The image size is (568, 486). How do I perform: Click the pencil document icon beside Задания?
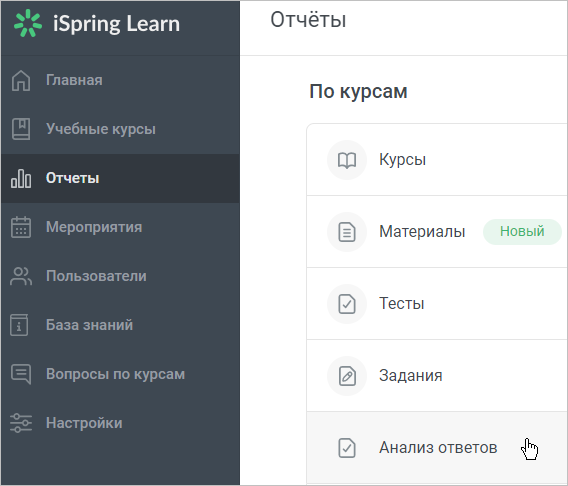point(347,376)
